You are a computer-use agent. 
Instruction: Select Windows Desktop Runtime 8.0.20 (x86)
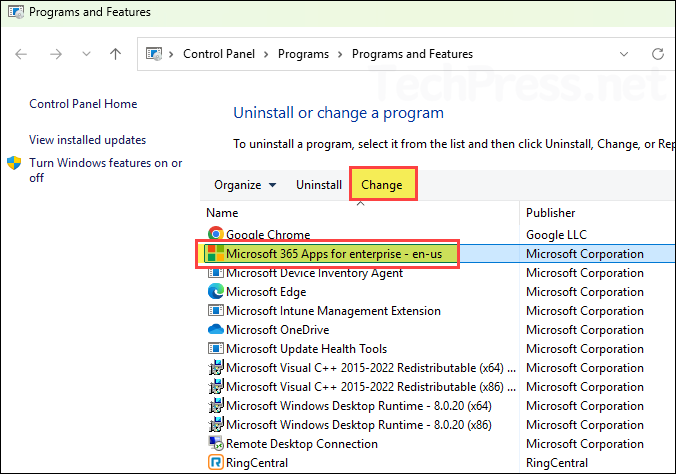pyautogui.click(x=359, y=425)
